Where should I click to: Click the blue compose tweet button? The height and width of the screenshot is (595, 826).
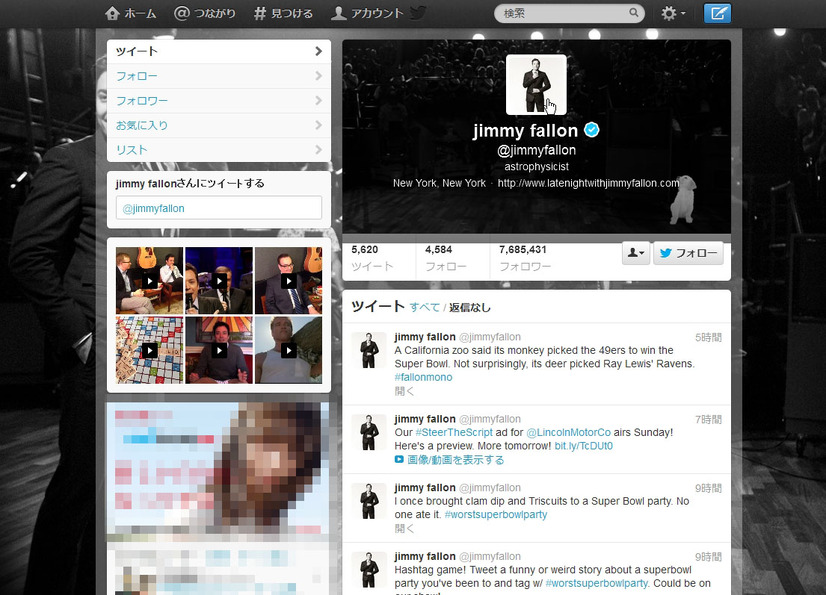click(717, 13)
